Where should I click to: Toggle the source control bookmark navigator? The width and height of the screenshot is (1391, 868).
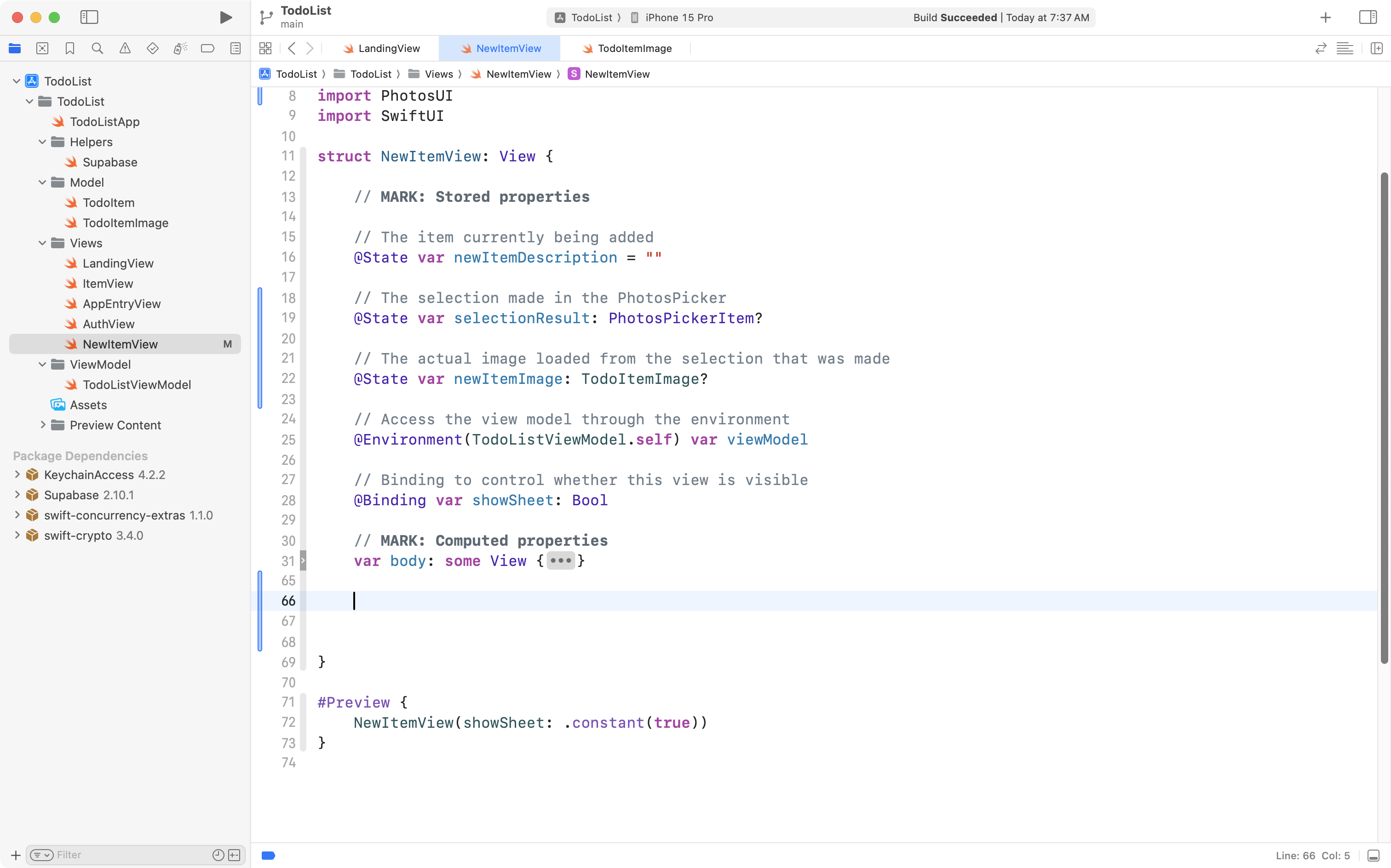click(70, 48)
